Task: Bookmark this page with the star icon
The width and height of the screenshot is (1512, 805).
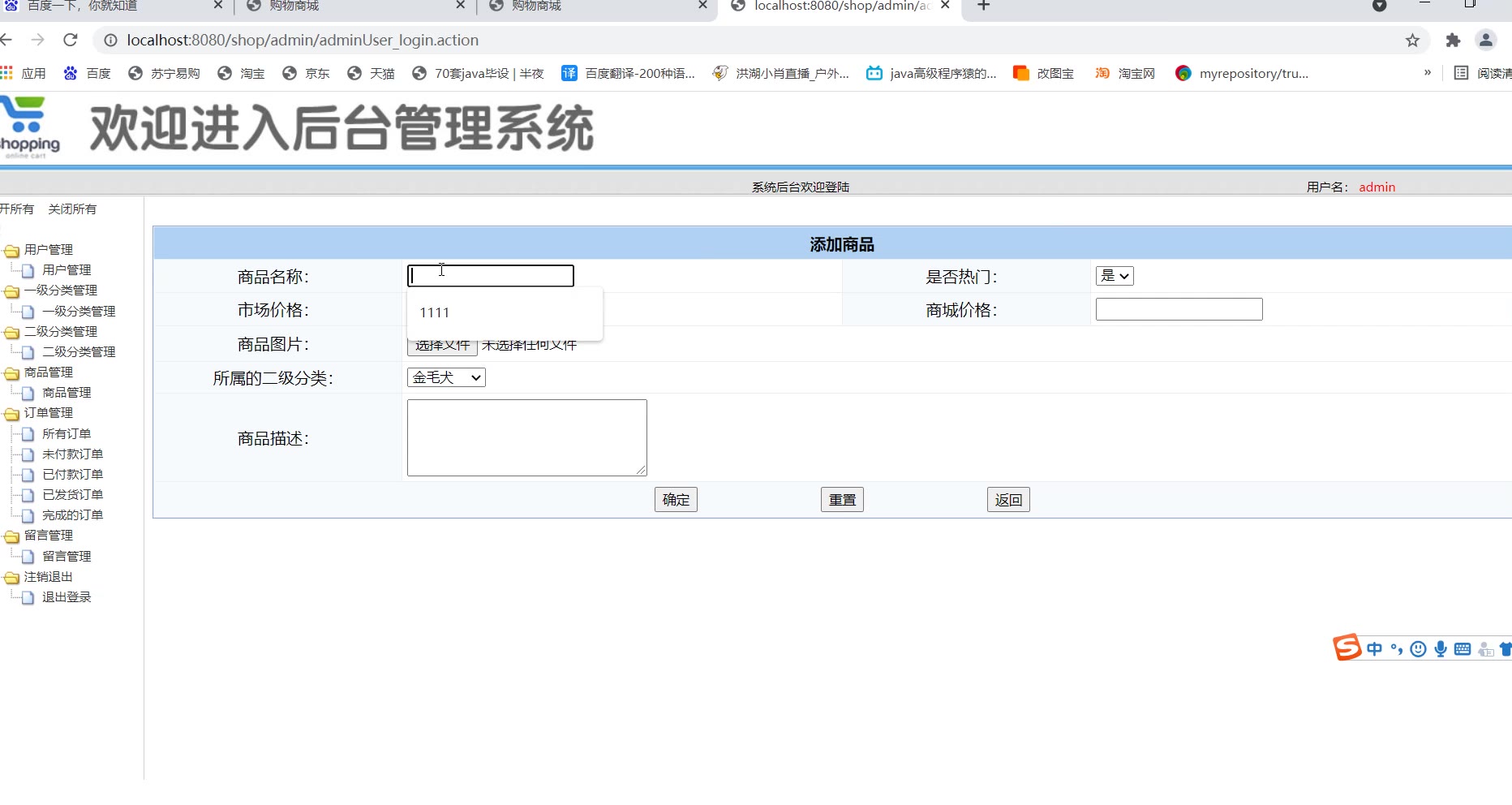Action: point(1412,40)
